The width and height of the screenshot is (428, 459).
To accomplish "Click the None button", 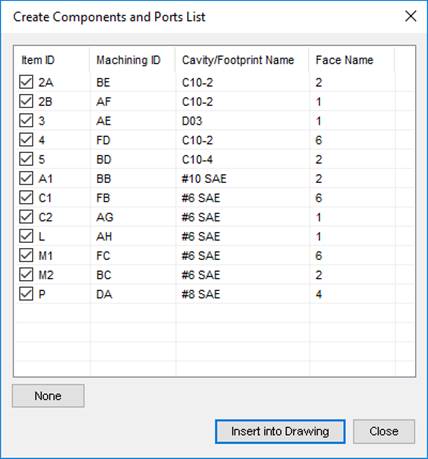I will click(x=48, y=396).
